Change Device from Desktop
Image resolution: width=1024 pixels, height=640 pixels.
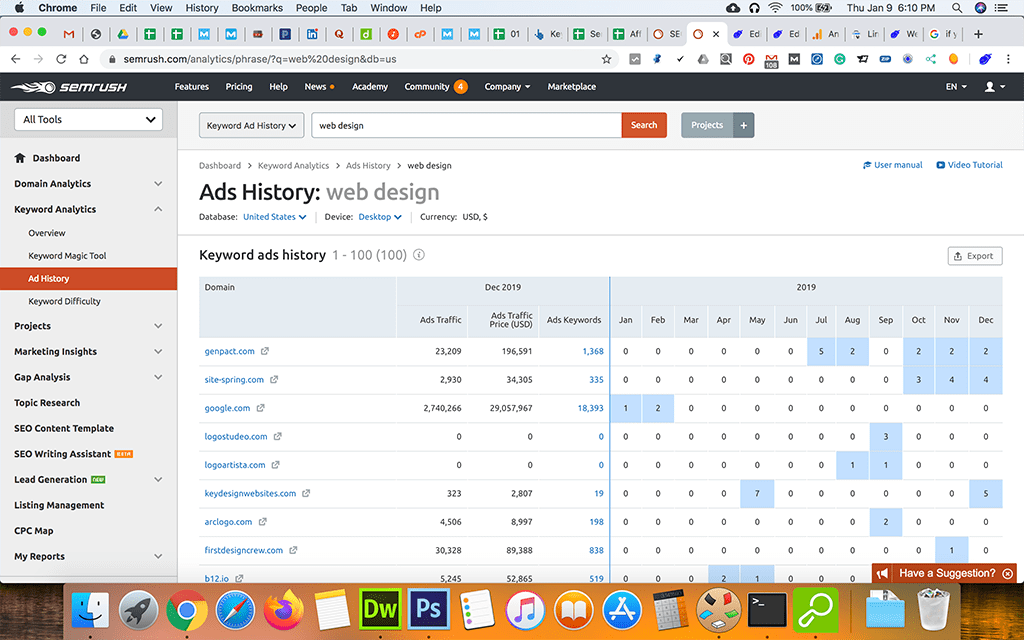pyautogui.click(x=380, y=217)
